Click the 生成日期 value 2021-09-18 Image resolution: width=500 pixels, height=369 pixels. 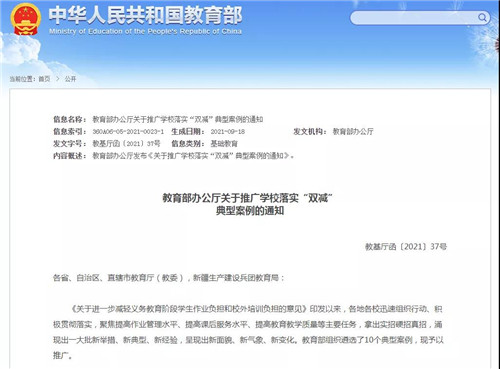click(228, 132)
